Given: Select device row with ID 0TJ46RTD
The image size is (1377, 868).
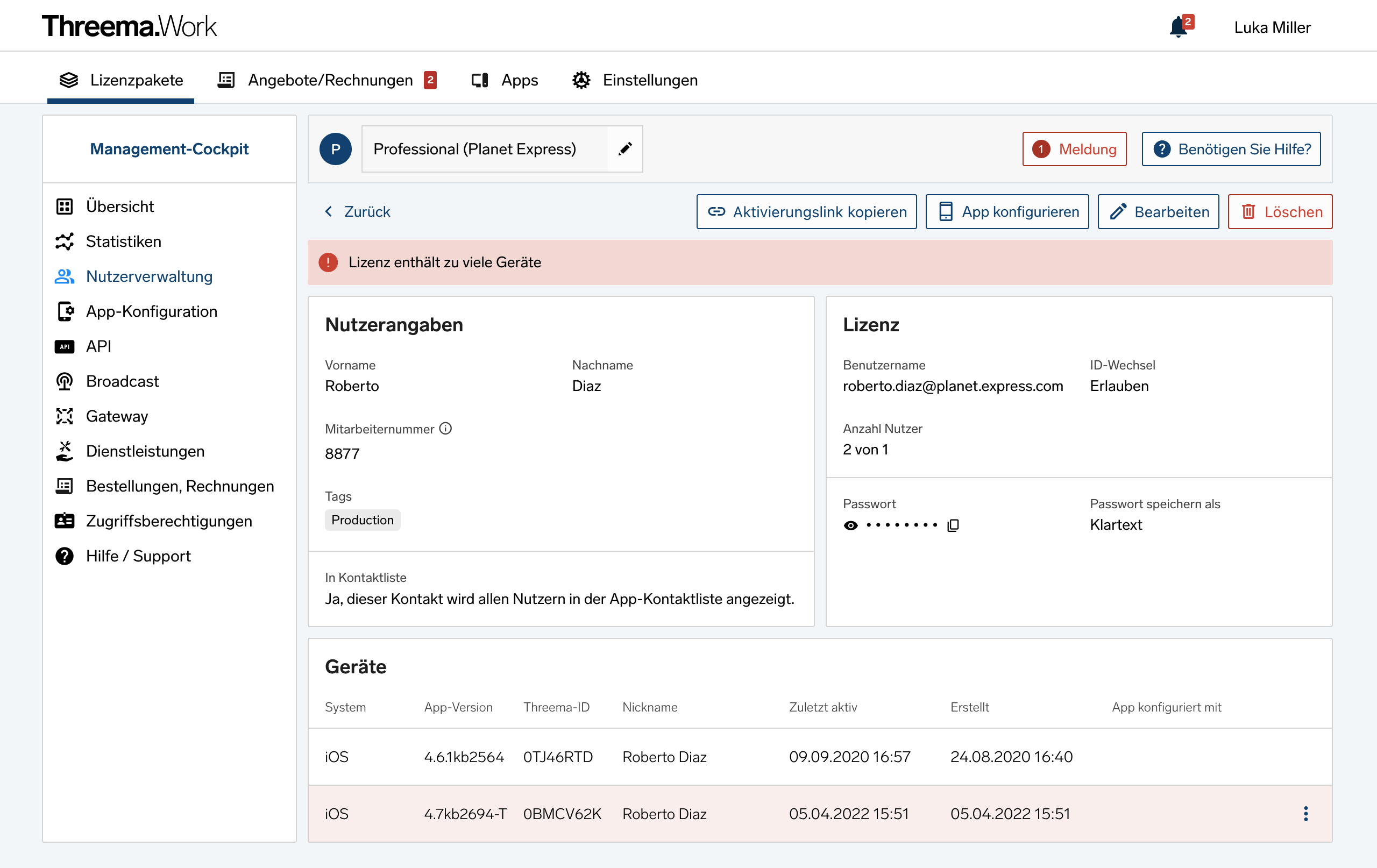Looking at the screenshot, I should point(820,757).
